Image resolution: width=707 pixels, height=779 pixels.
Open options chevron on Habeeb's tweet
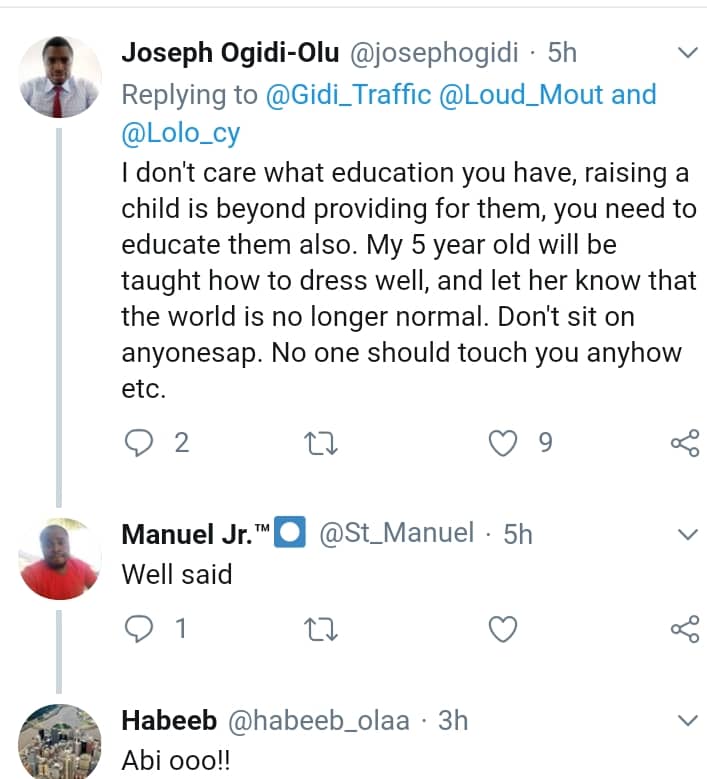point(688,720)
